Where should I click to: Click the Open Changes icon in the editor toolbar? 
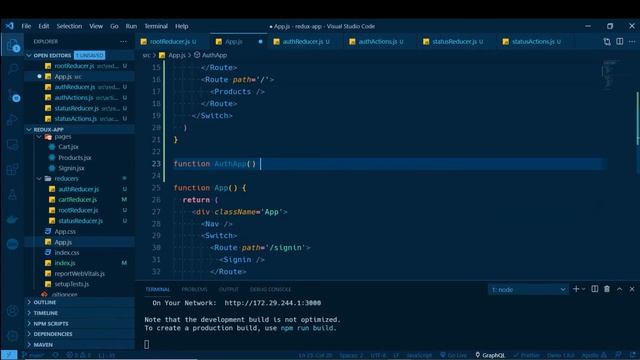pyautogui.click(x=607, y=41)
